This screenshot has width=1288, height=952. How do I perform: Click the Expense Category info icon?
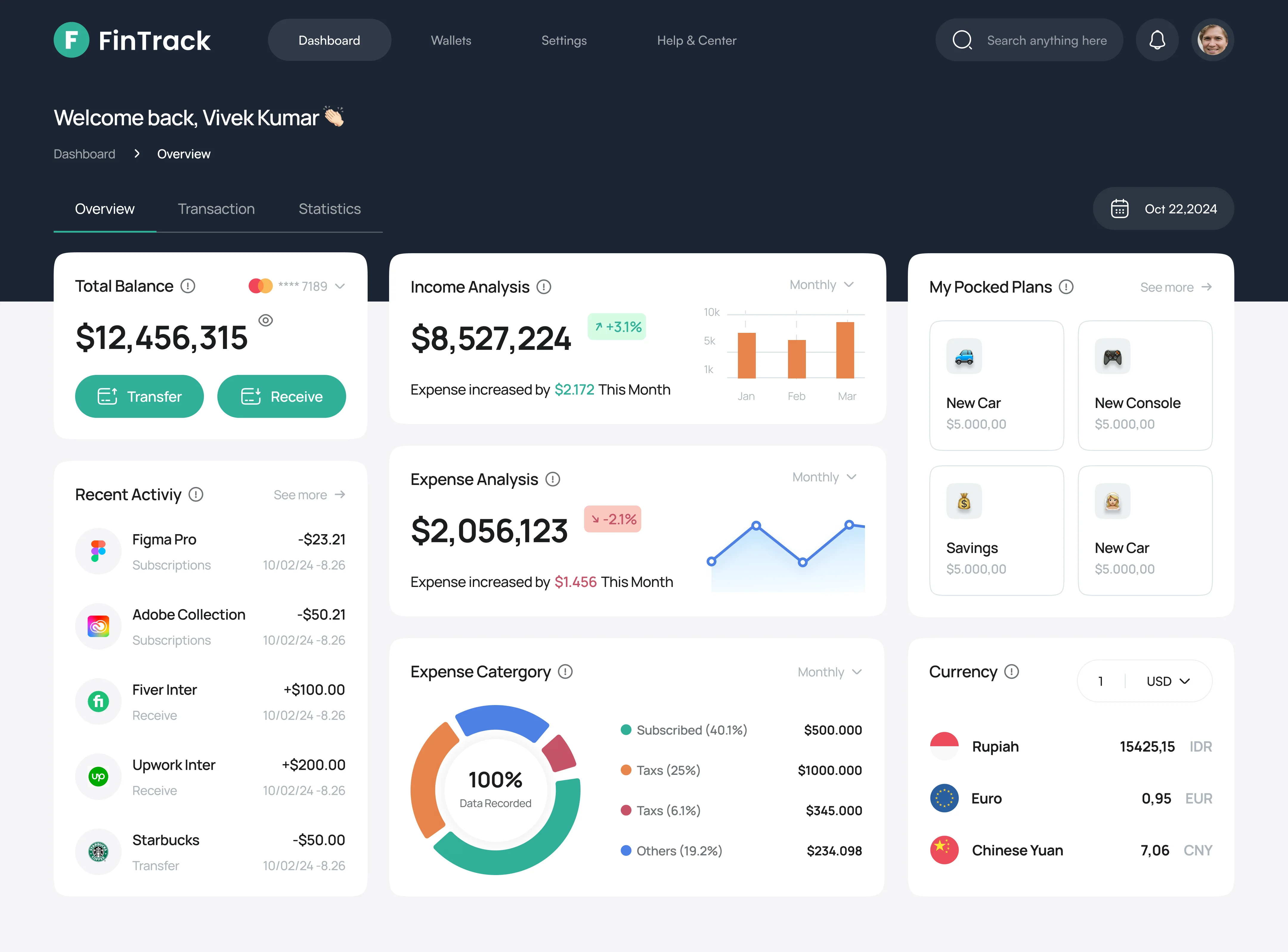(565, 672)
